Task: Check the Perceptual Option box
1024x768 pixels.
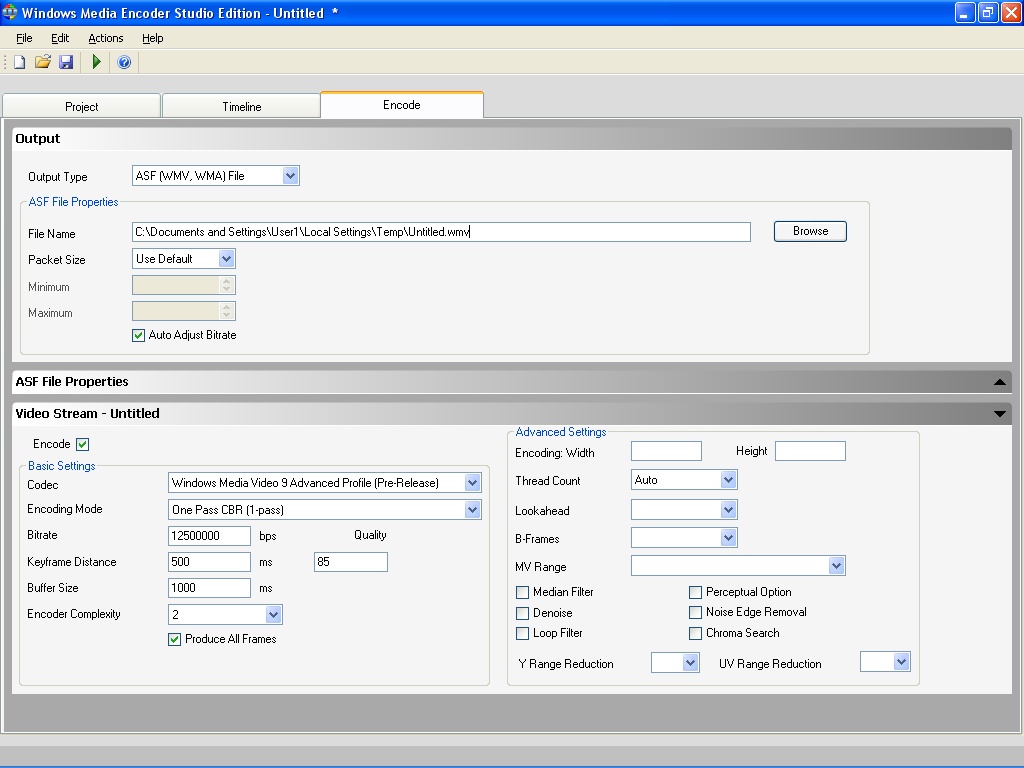Action: click(x=696, y=592)
